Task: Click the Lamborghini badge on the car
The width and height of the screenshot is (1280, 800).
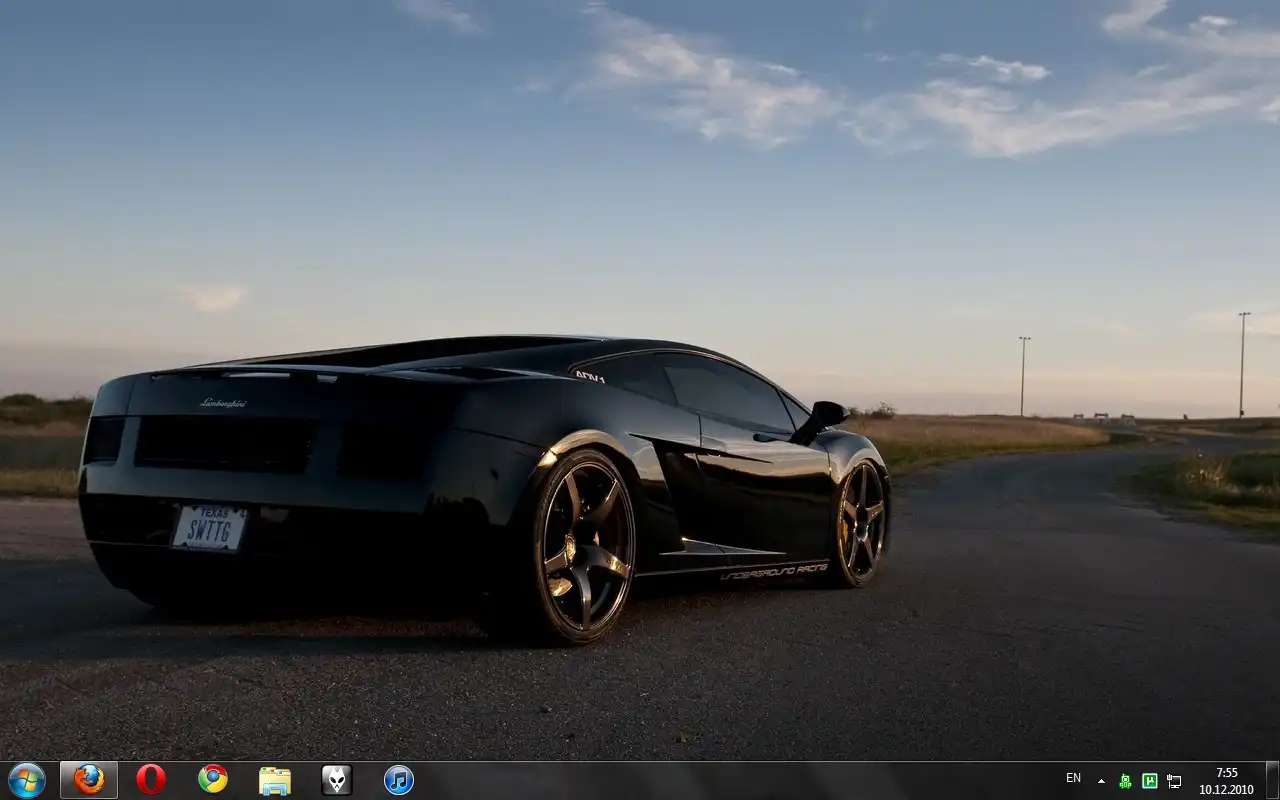Action: click(x=222, y=403)
